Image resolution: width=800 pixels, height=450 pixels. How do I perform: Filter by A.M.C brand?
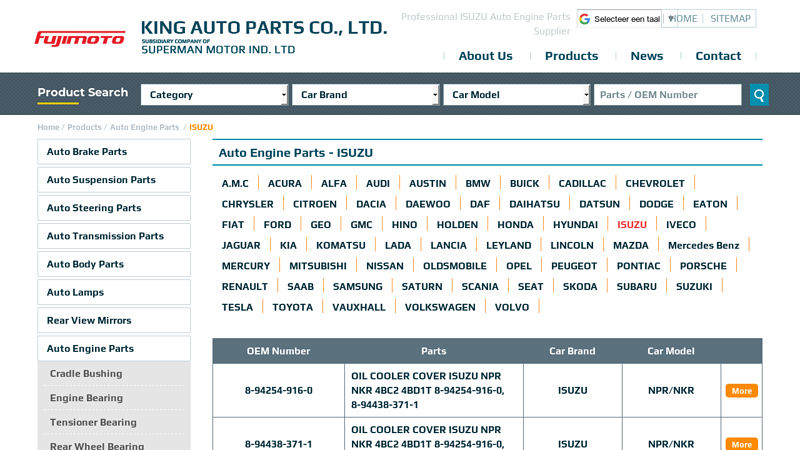click(x=235, y=184)
